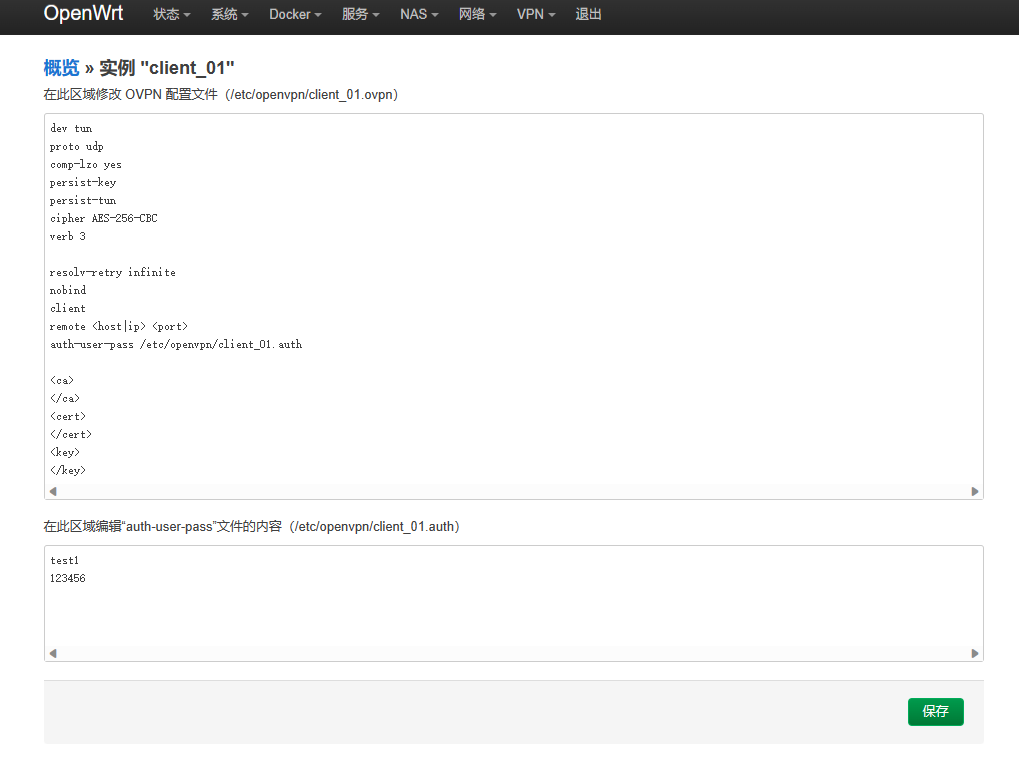This screenshot has width=1019, height=763.
Task: Click right scroll arrow of auth-user-pass textarea
Action: tap(975, 653)
